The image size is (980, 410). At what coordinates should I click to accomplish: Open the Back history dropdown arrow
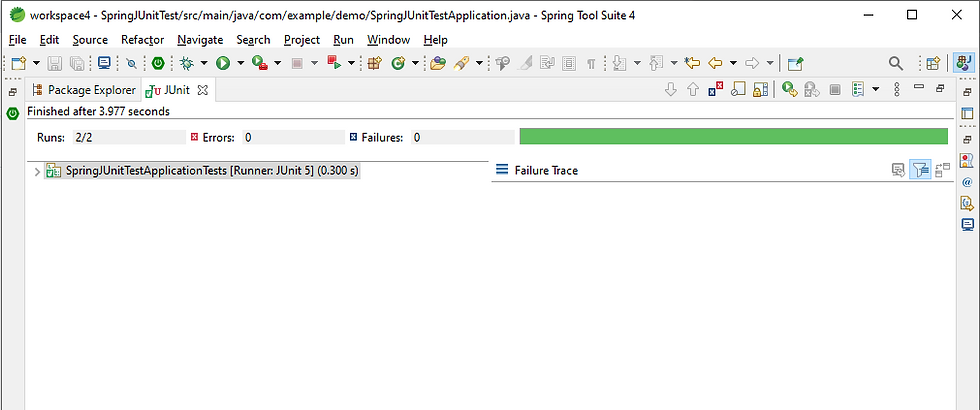tap(733, 63)
